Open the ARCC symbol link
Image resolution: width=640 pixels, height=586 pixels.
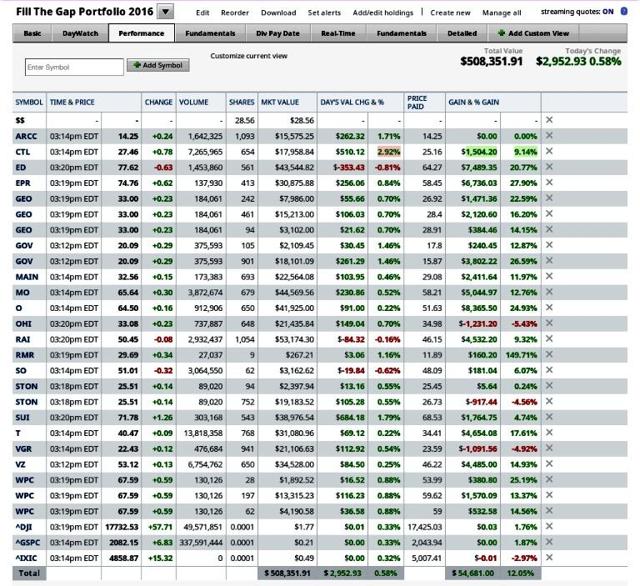tap(26, 136)
